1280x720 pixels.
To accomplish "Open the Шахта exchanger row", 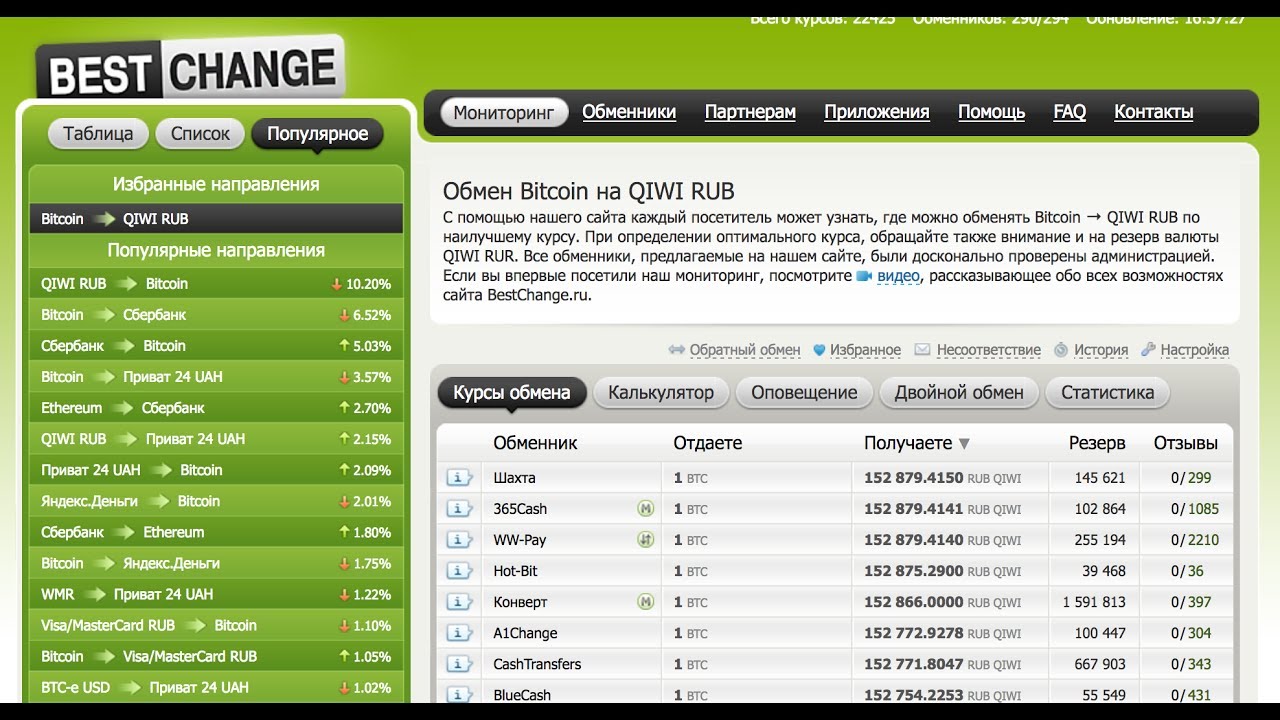I will (835, 478).
